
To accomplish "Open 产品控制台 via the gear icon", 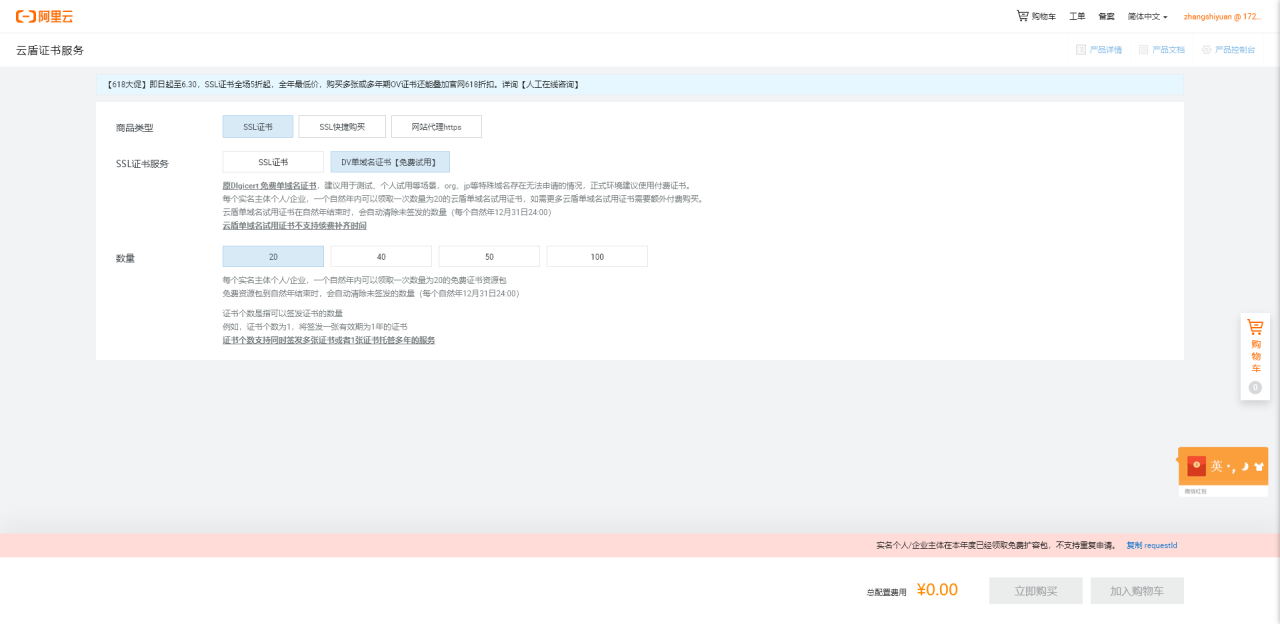I will tap(1204, 49).
